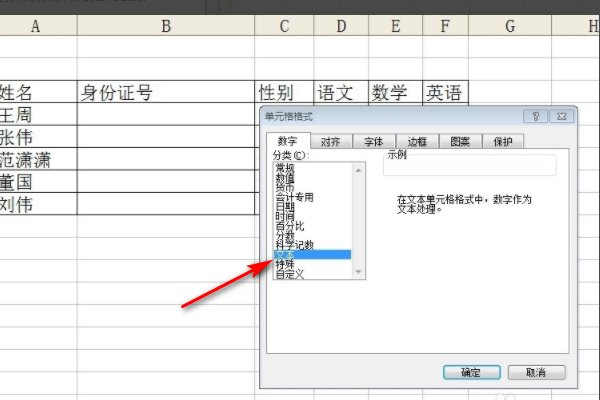Switch to the 数字 tab

[x=288, y=141]
